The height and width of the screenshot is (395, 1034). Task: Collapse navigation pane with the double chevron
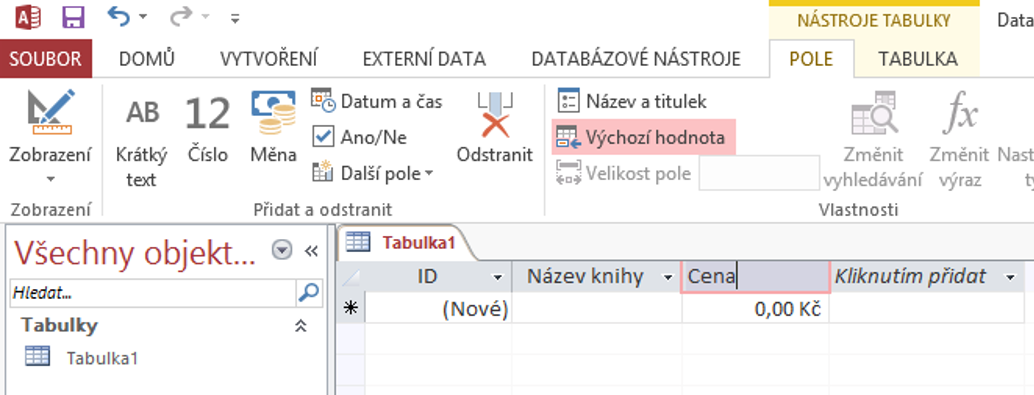pyautogui.click(x=311, y=251)
